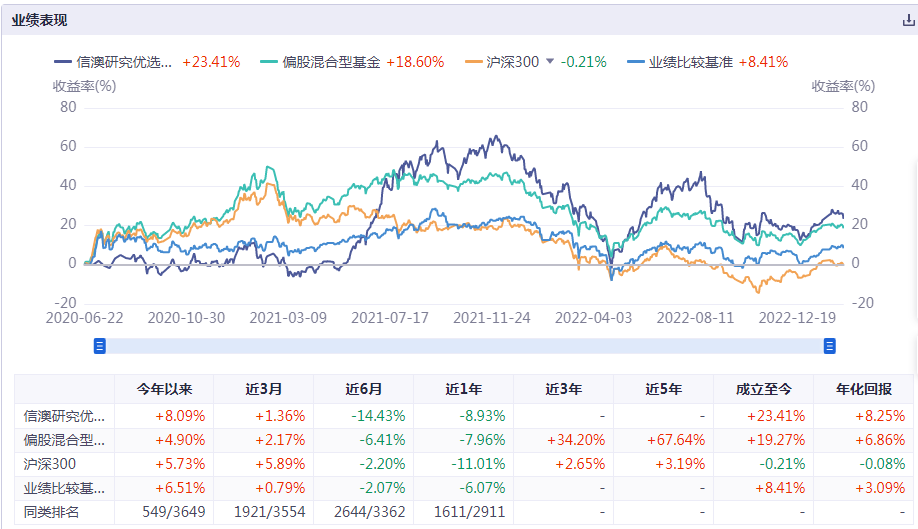Toggle 业绩比较基准 series label in legend
The width and height of the screenshot is (918, 529).
[691, 62]
